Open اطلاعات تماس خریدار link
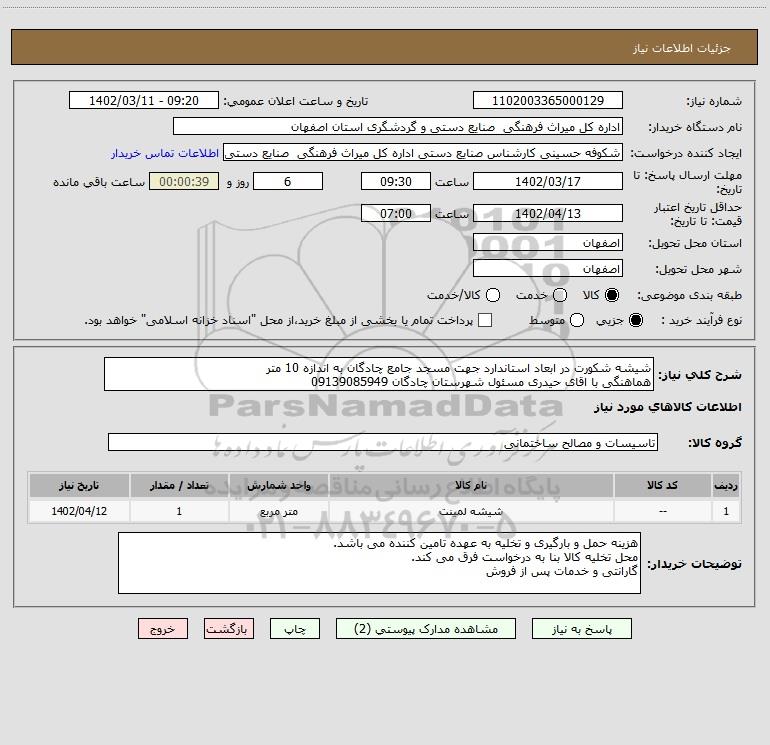770x745 pixels. [x=165, y=153]
